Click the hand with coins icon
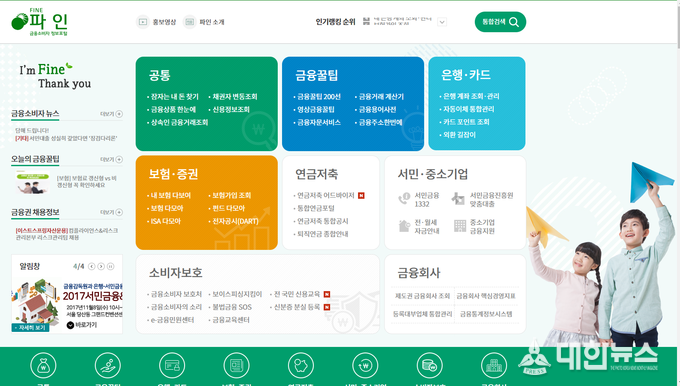 (108, 366)
